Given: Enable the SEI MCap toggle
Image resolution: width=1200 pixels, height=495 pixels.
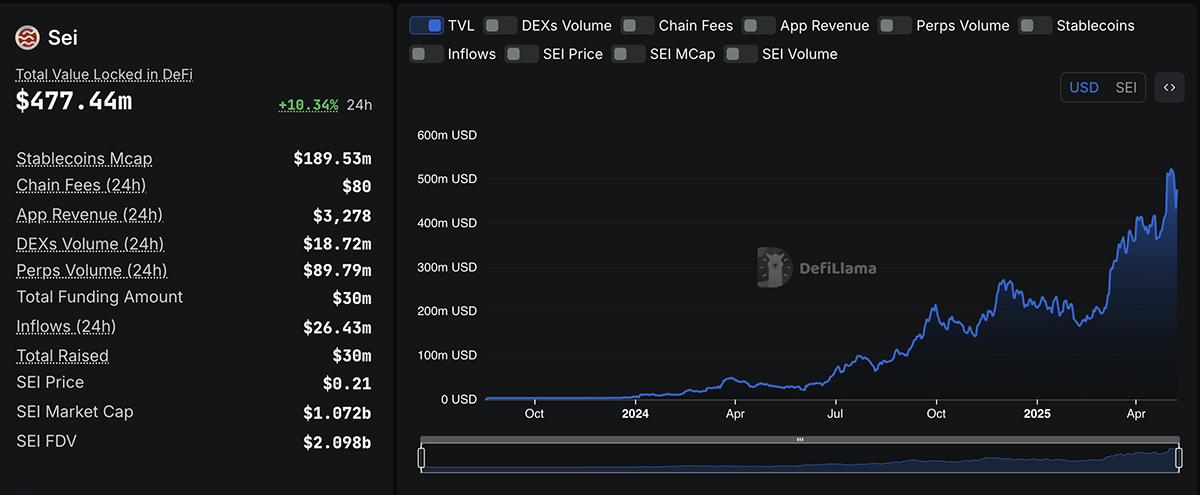Looking at the screenshot, I should click(628, 54).
